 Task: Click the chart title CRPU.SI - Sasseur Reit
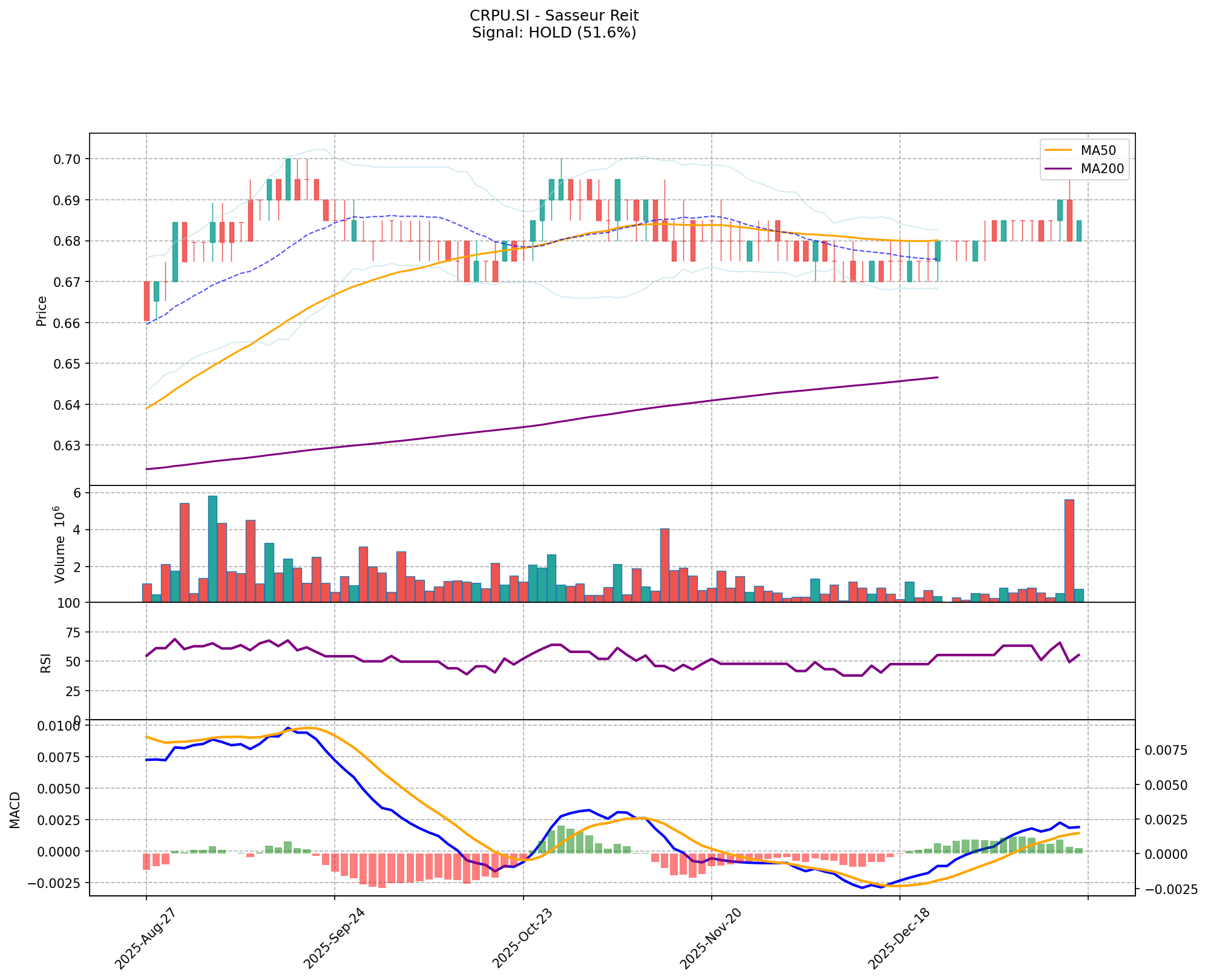[554, 16]
